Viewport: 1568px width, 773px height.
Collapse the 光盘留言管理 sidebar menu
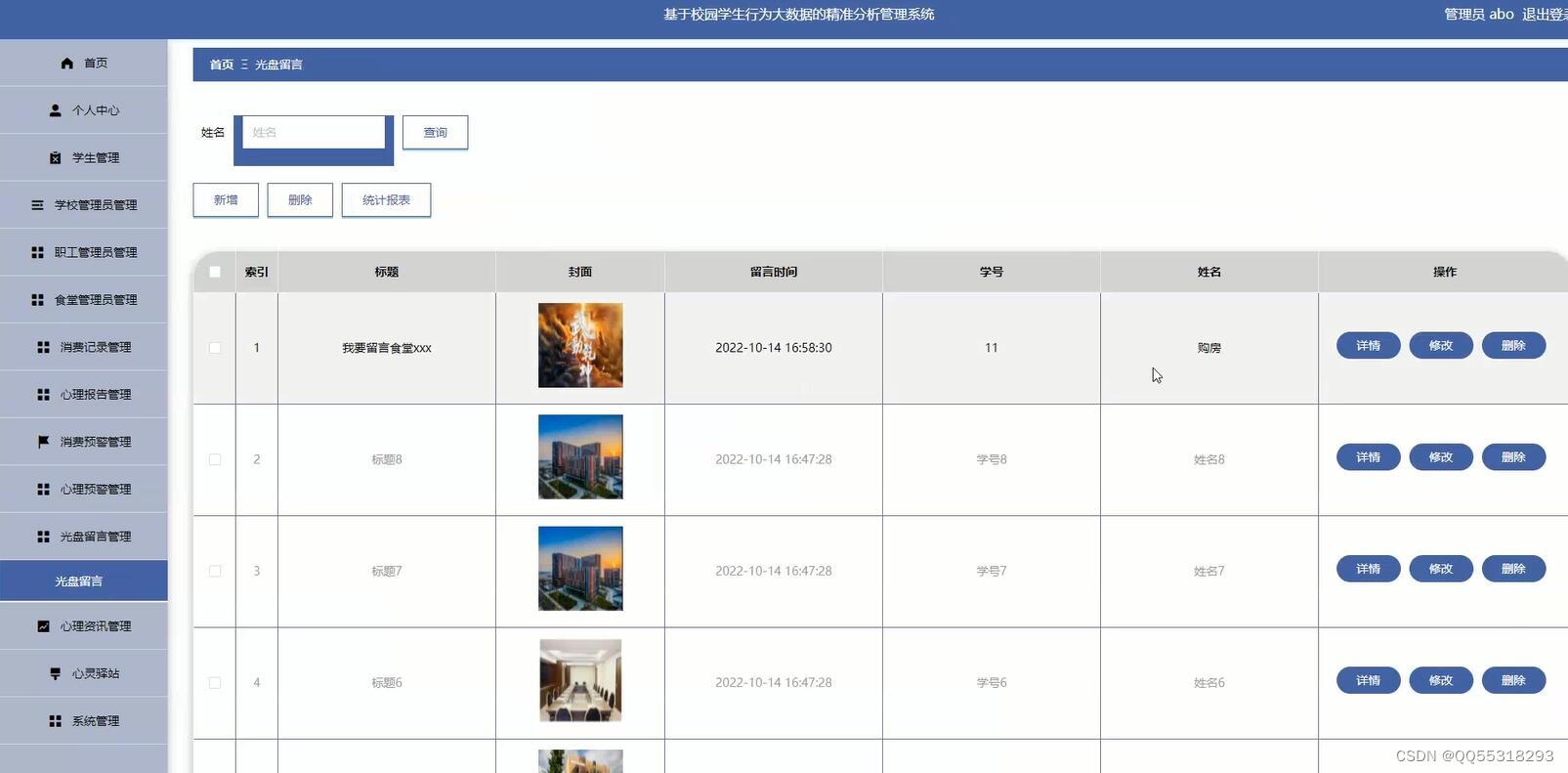pos(83,537)
